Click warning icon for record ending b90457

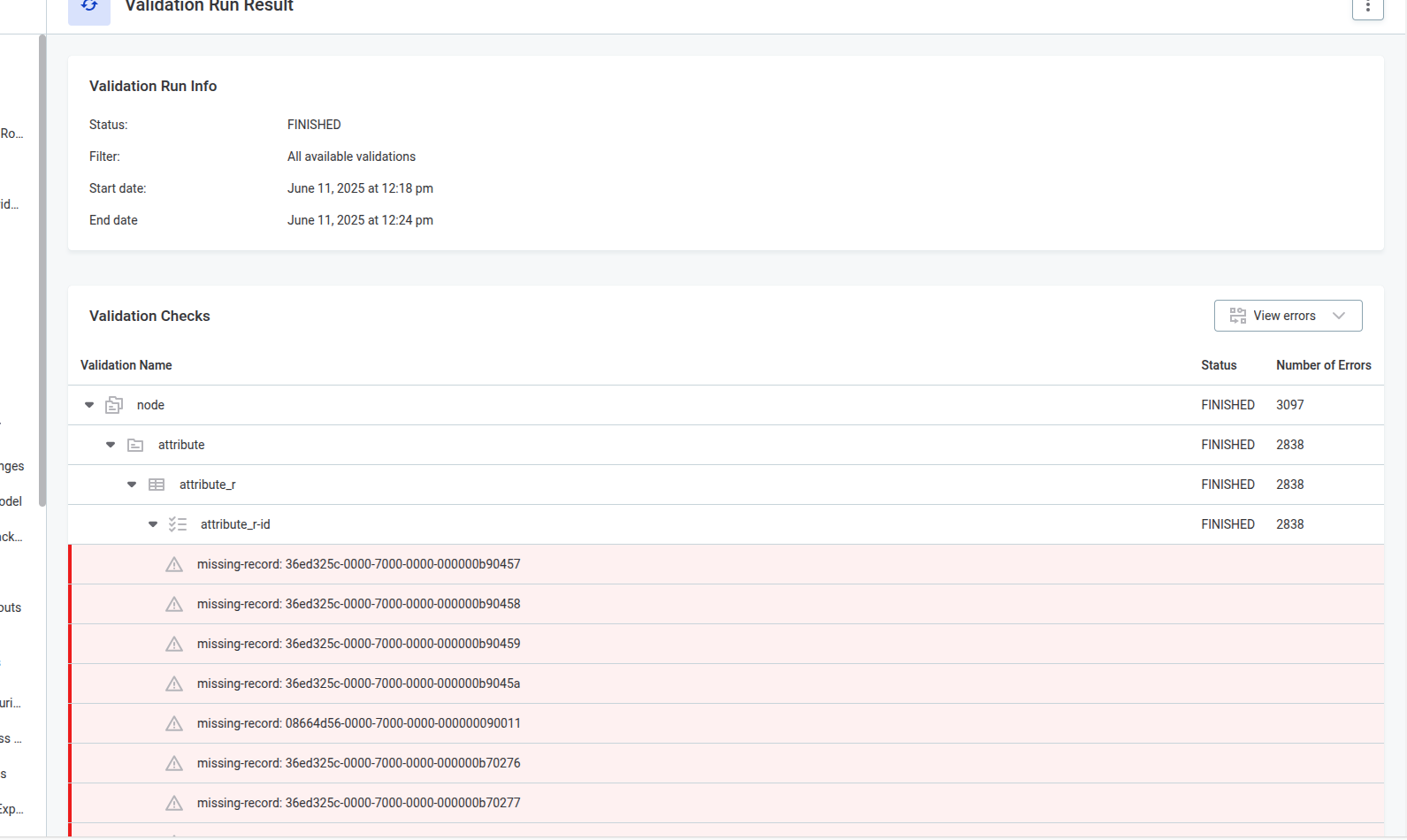coord(174,564)
